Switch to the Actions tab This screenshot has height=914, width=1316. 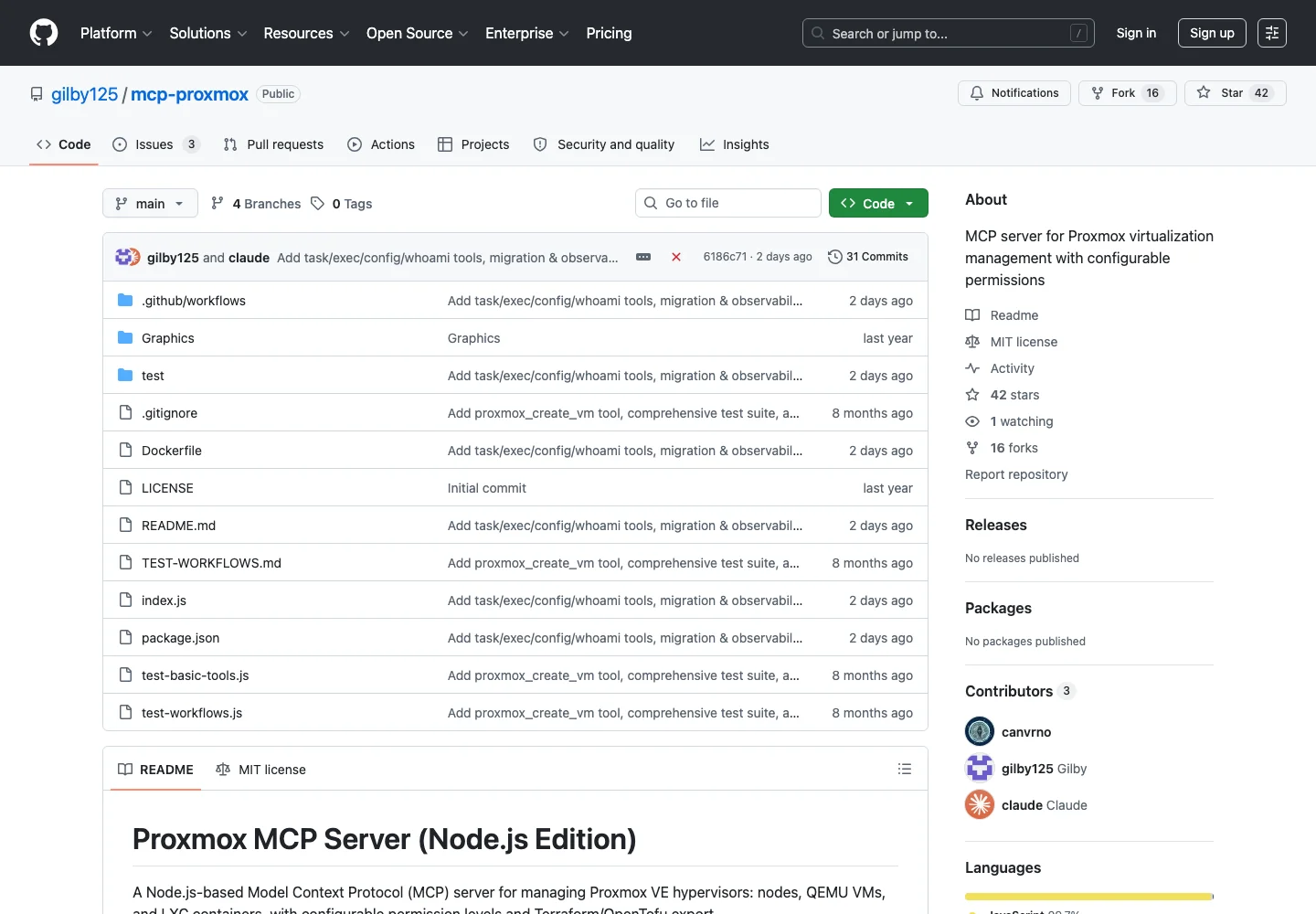pos(381,144)
